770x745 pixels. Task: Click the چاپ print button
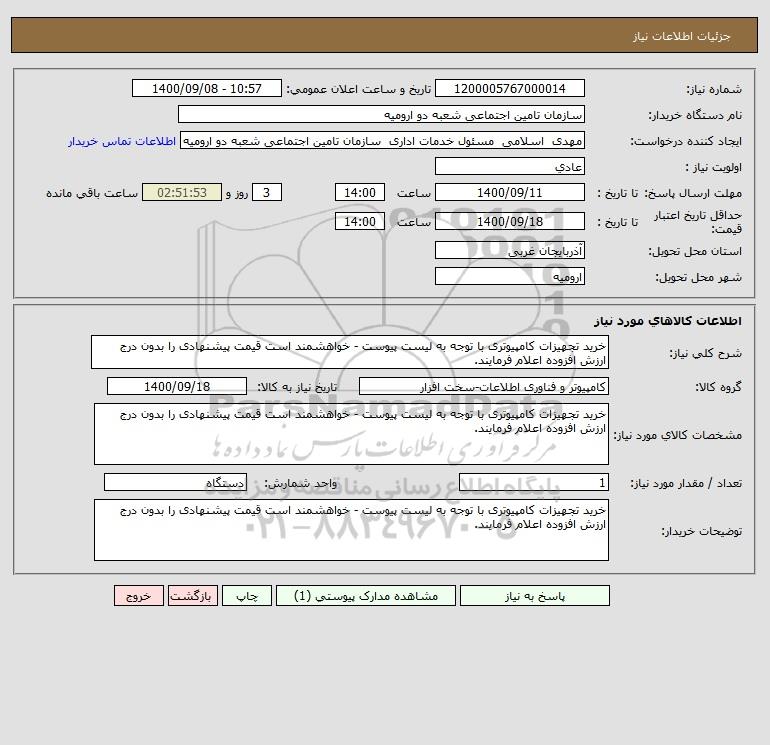(247, 596)
